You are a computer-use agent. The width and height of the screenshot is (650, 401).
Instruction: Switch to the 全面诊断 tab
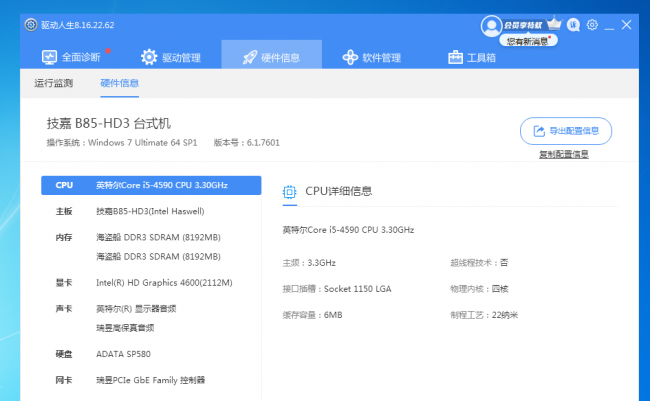[x=71, y=57]
